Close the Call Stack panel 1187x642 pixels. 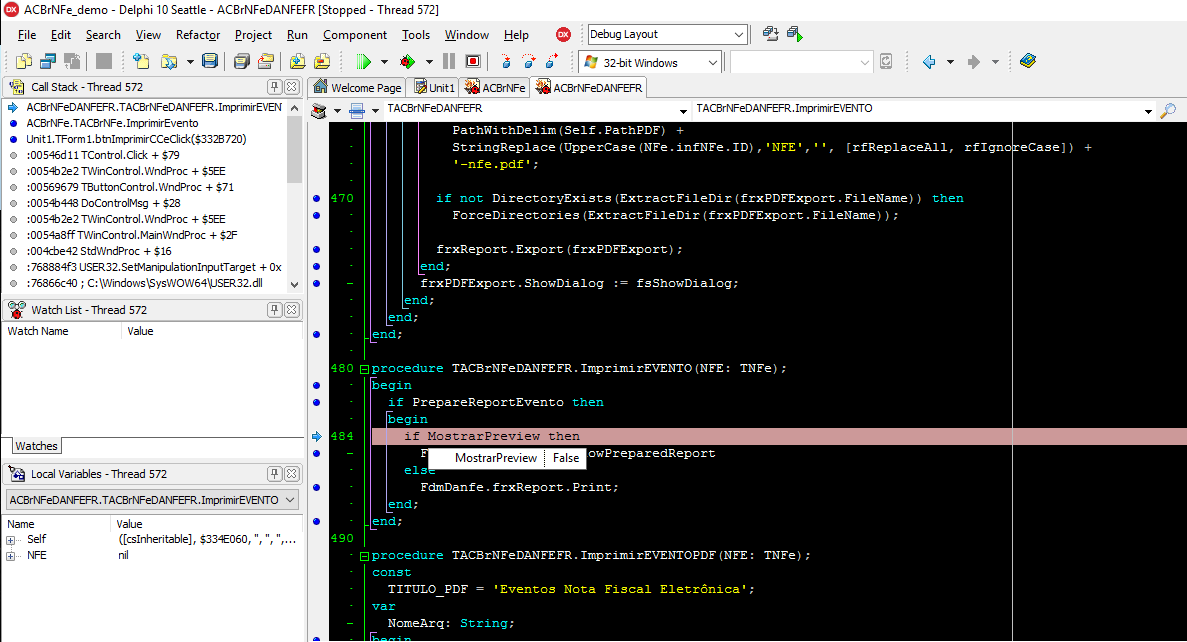291,87
